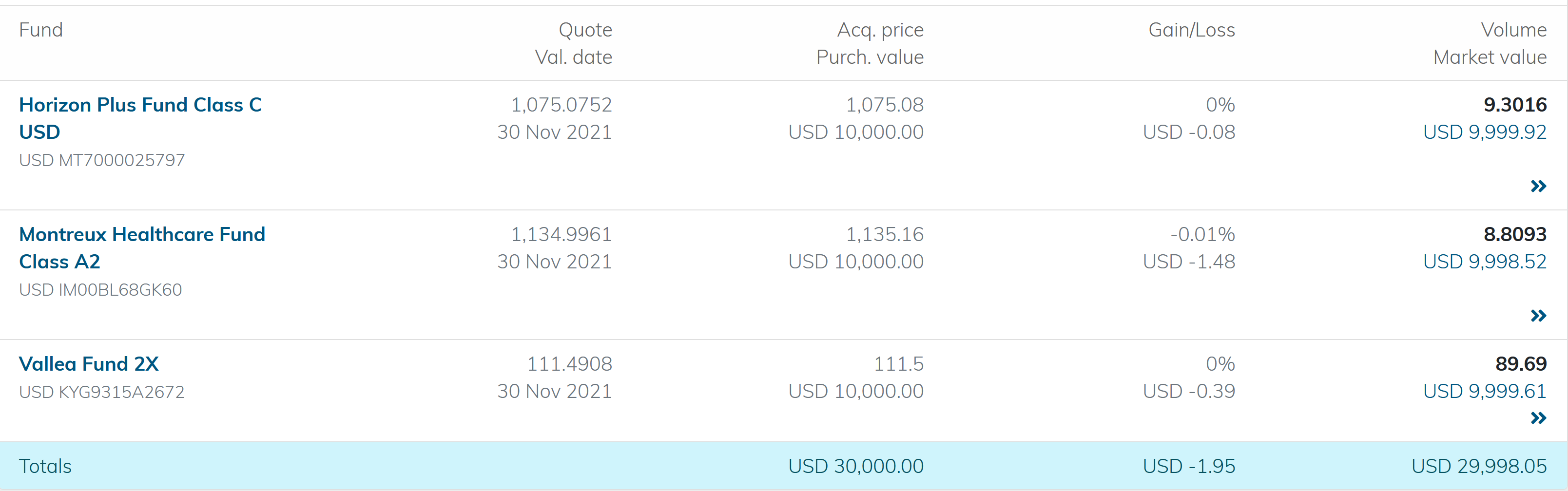Click the Quote column header
Image resolution: width=1568 pixels, height=491 pixels.
[585, 30]
